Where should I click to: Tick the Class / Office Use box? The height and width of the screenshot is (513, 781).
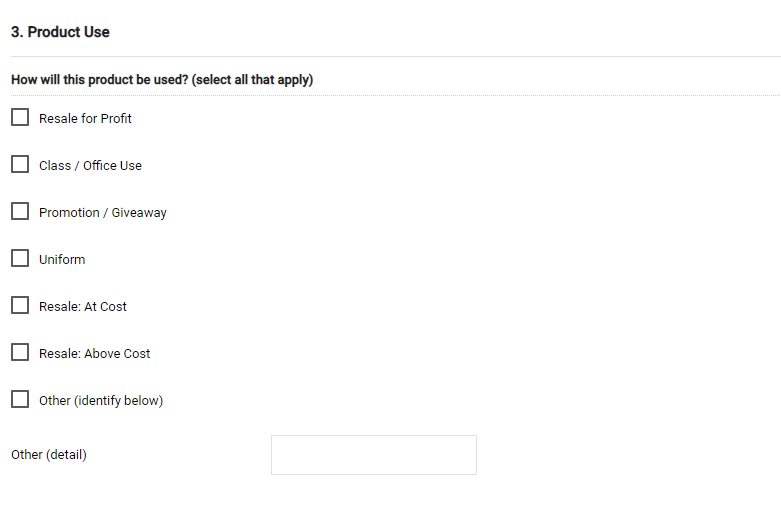[x=20, y=165]
